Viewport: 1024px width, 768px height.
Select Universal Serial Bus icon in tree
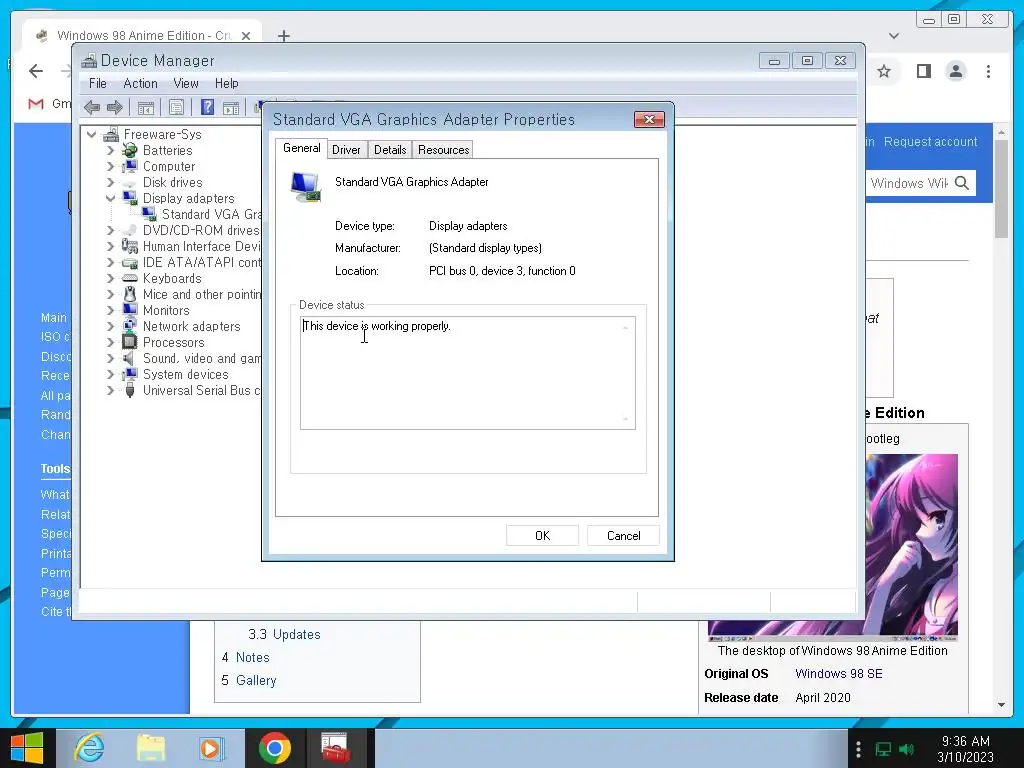pos(130,391)
